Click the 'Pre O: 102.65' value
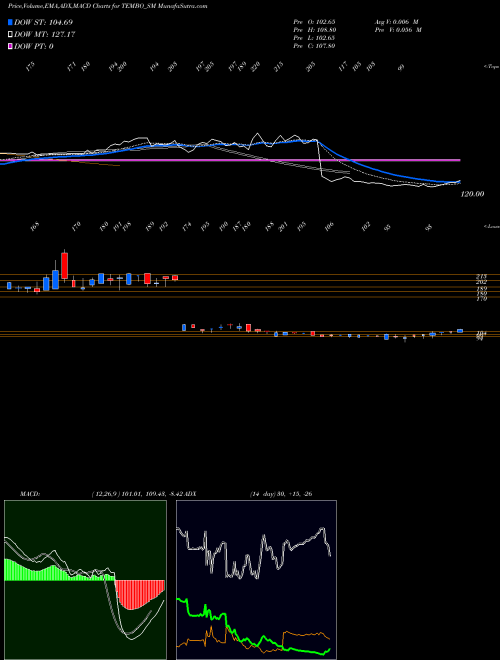 314,21
